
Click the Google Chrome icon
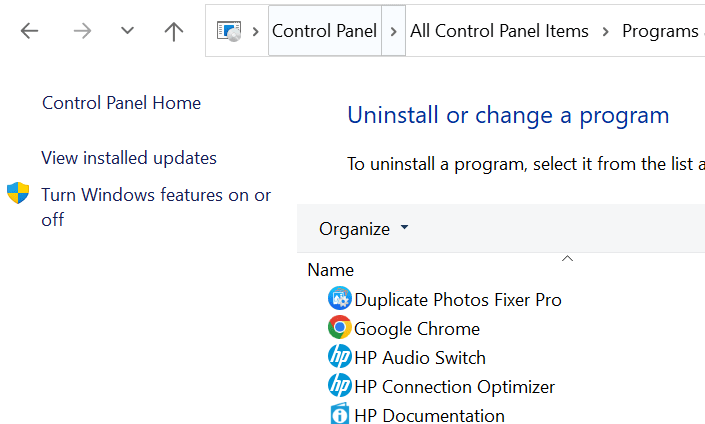click(x=340, y=328)
